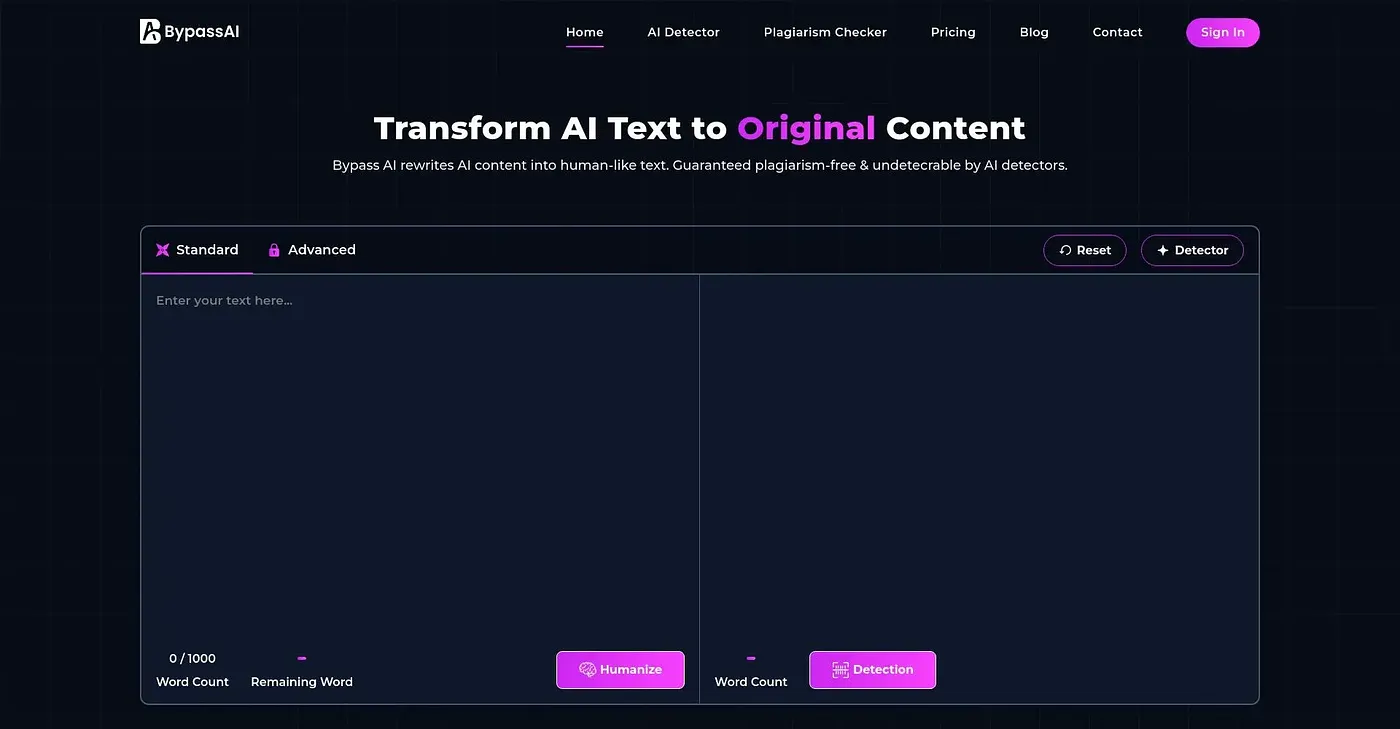This screenshot has height=729, width=1400.
Task: Click the 'Transform AI Text to Original Content' heading
Action: (x=700, y=128)
